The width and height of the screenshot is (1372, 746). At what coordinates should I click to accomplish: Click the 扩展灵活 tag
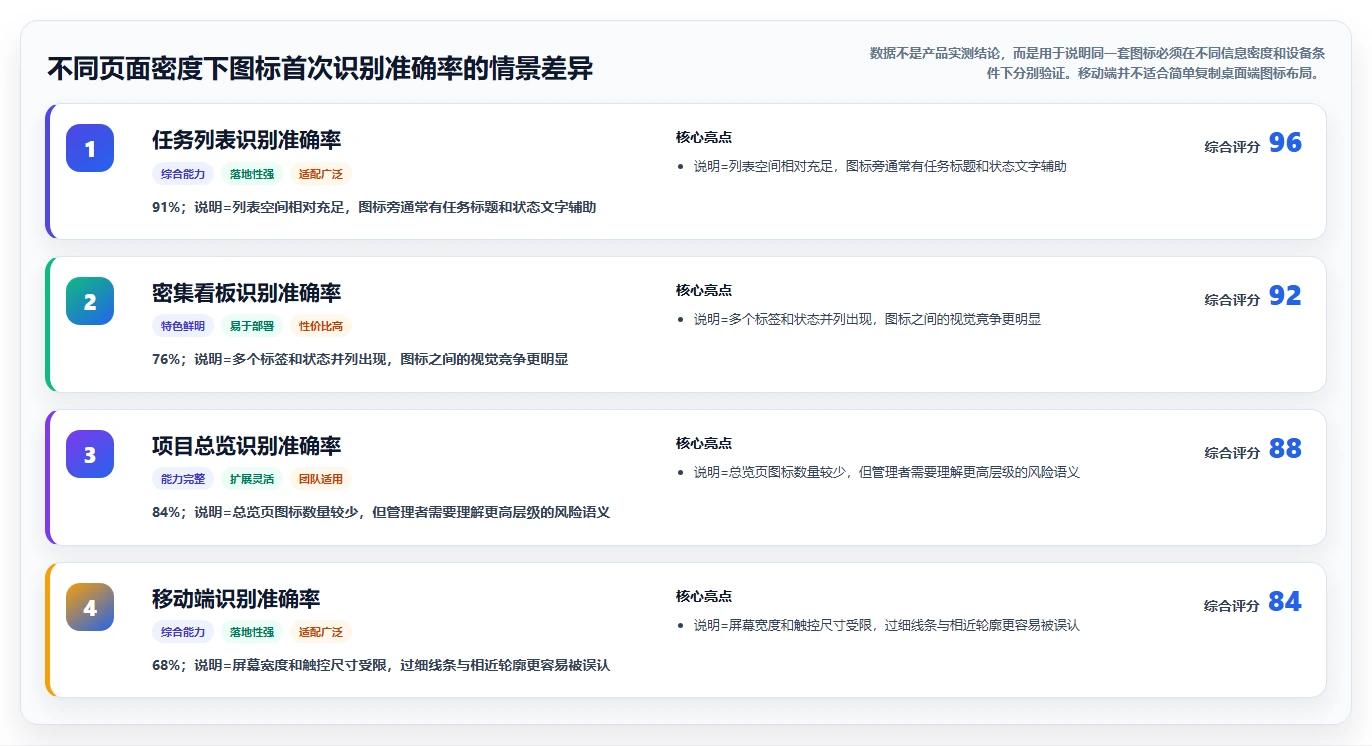[x=252, y=479]
